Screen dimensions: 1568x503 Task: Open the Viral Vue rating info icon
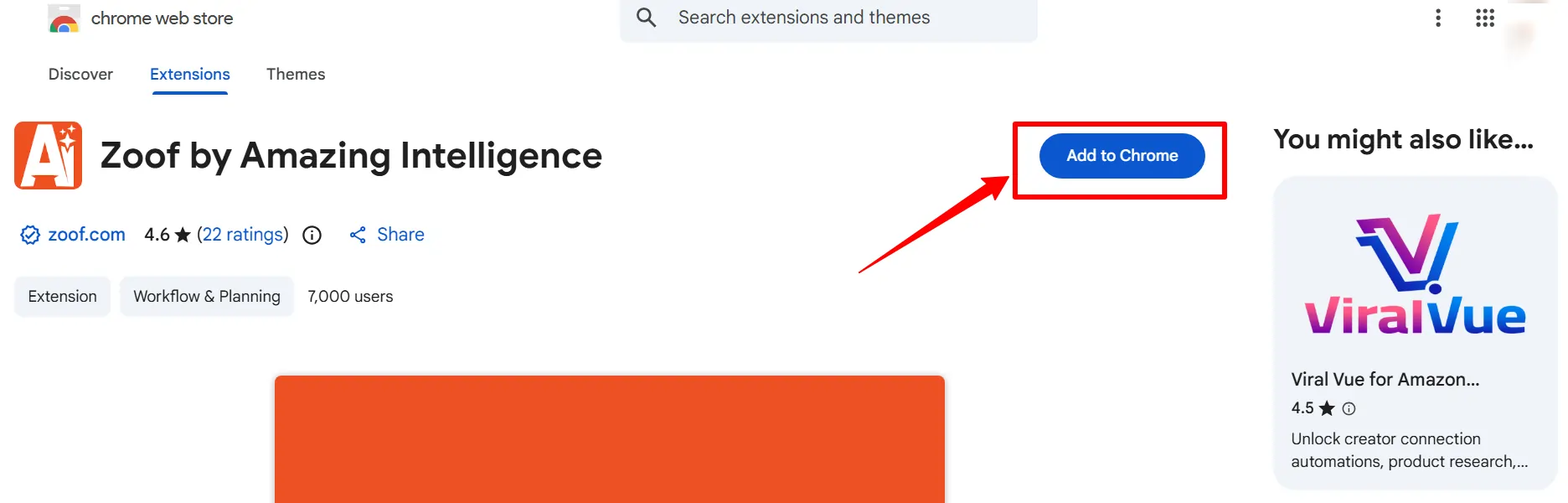coord(1350,408)
